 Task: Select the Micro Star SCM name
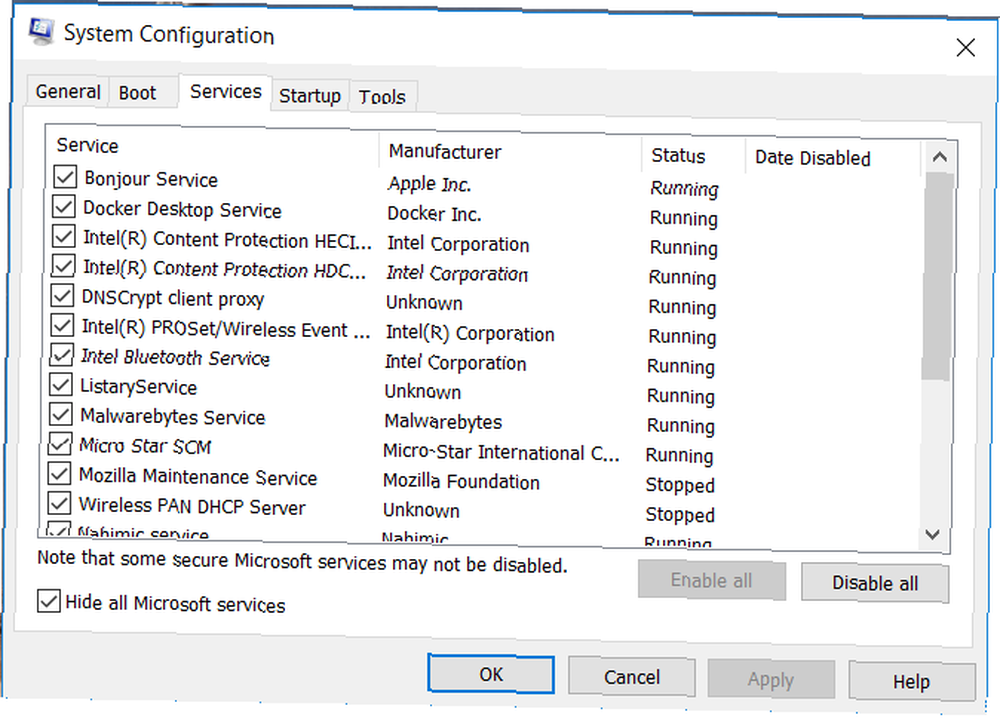pyautogui.click(x=145, y=446)
